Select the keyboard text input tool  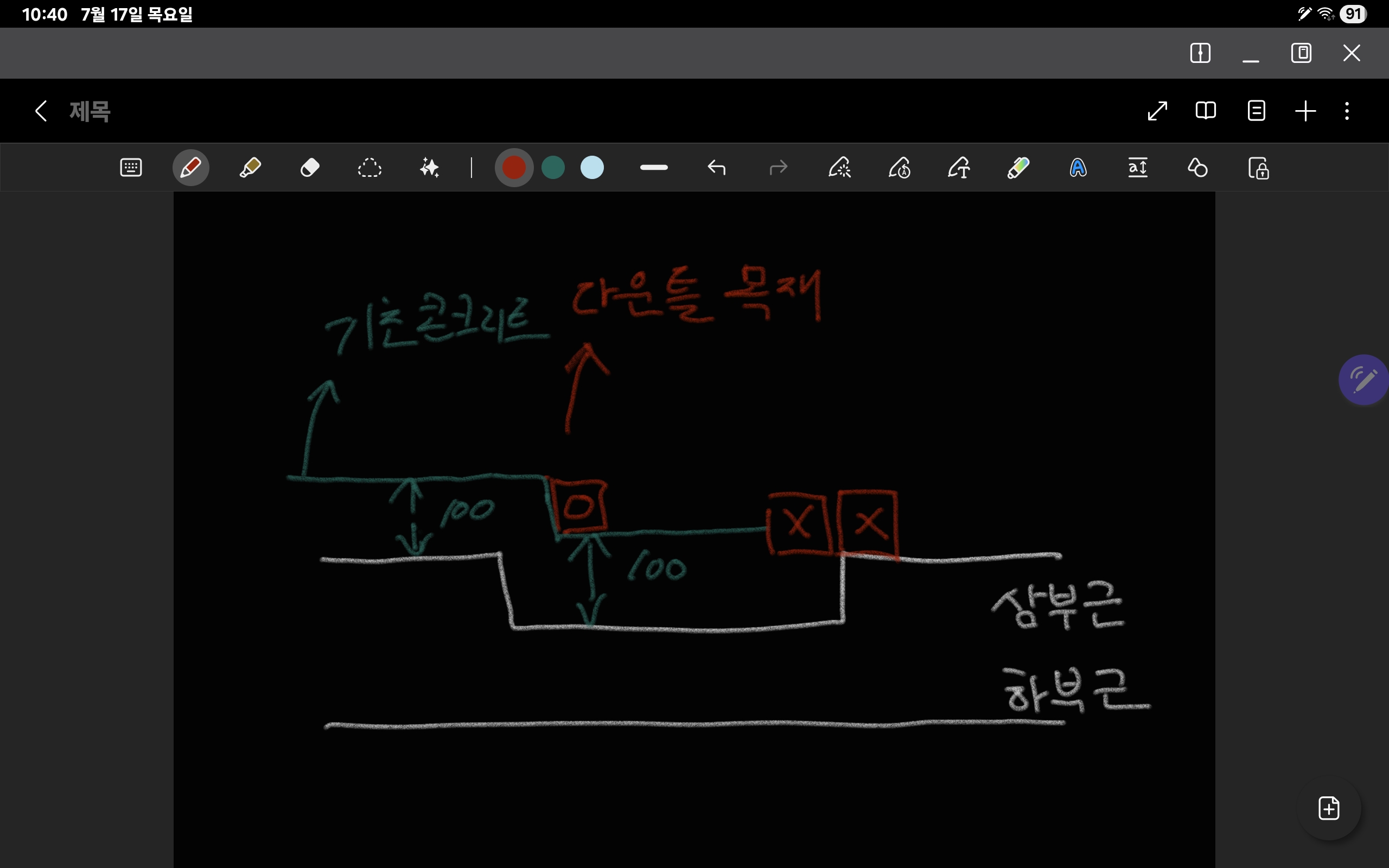pos(131,168)
